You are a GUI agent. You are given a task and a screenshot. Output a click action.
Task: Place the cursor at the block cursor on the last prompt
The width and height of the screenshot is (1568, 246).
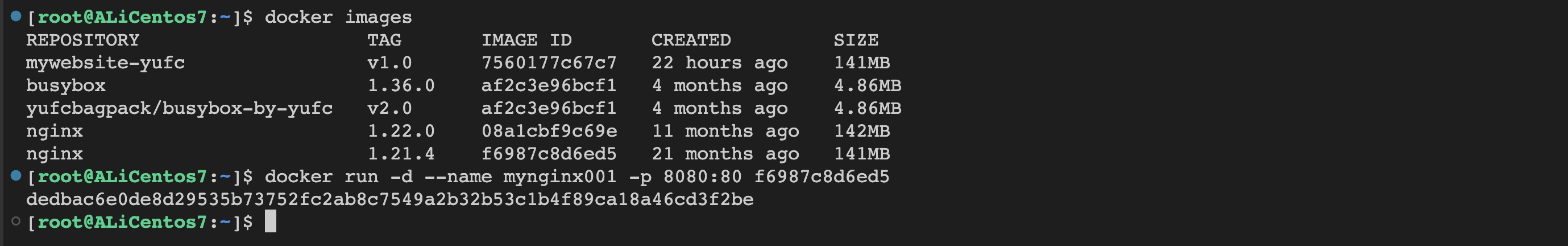[x=270, y=221]
